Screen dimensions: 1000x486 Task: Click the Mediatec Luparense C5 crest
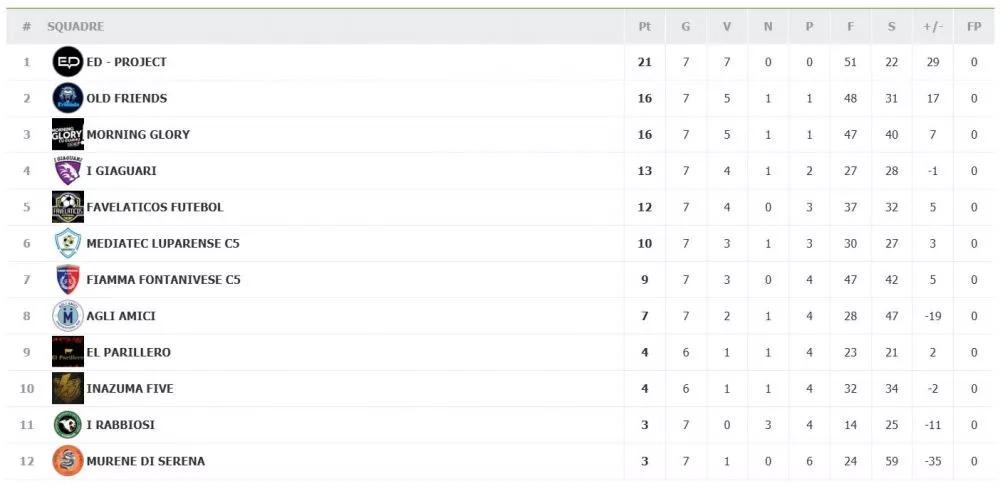point(68,243)
